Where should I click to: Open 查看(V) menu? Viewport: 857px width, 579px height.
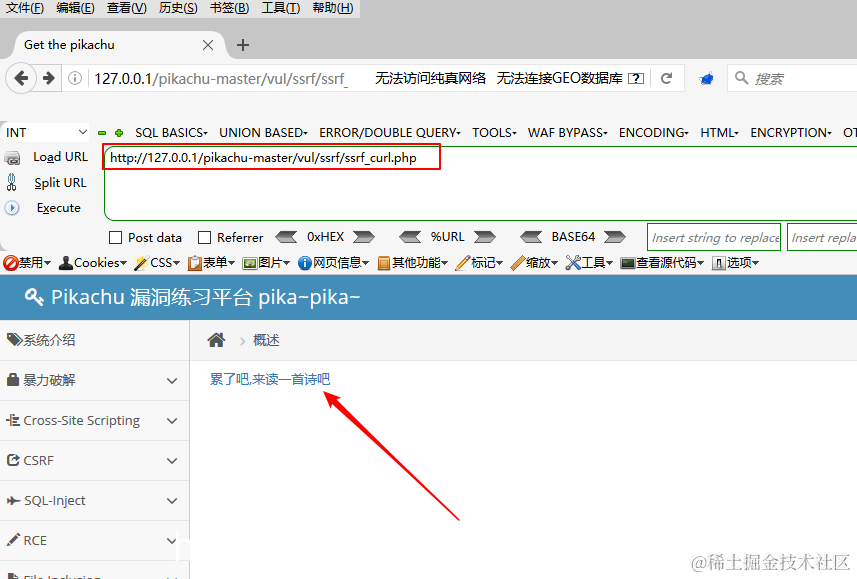127,8
